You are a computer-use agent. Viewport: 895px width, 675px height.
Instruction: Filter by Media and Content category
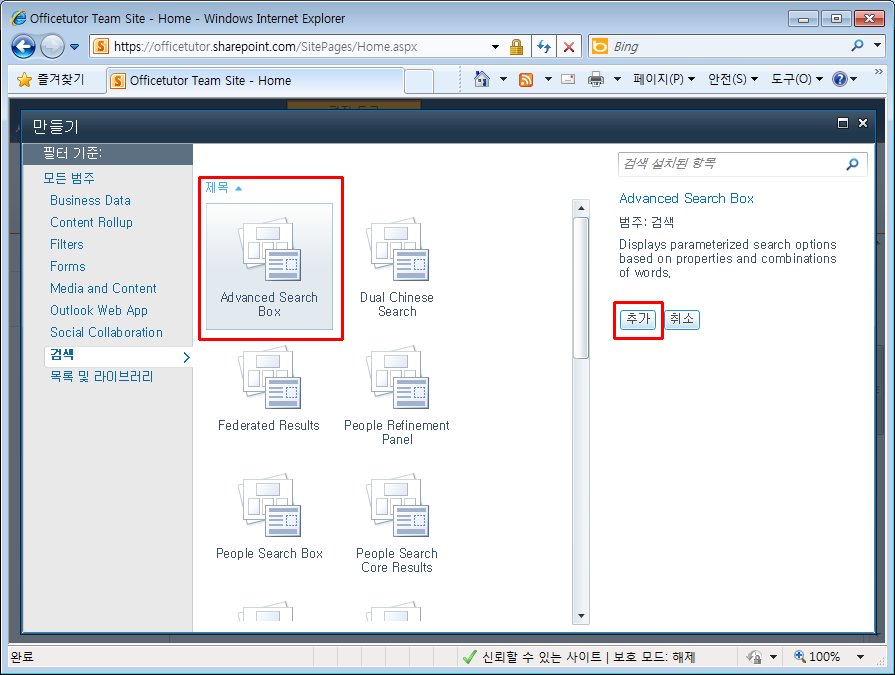tap(103, 288)
